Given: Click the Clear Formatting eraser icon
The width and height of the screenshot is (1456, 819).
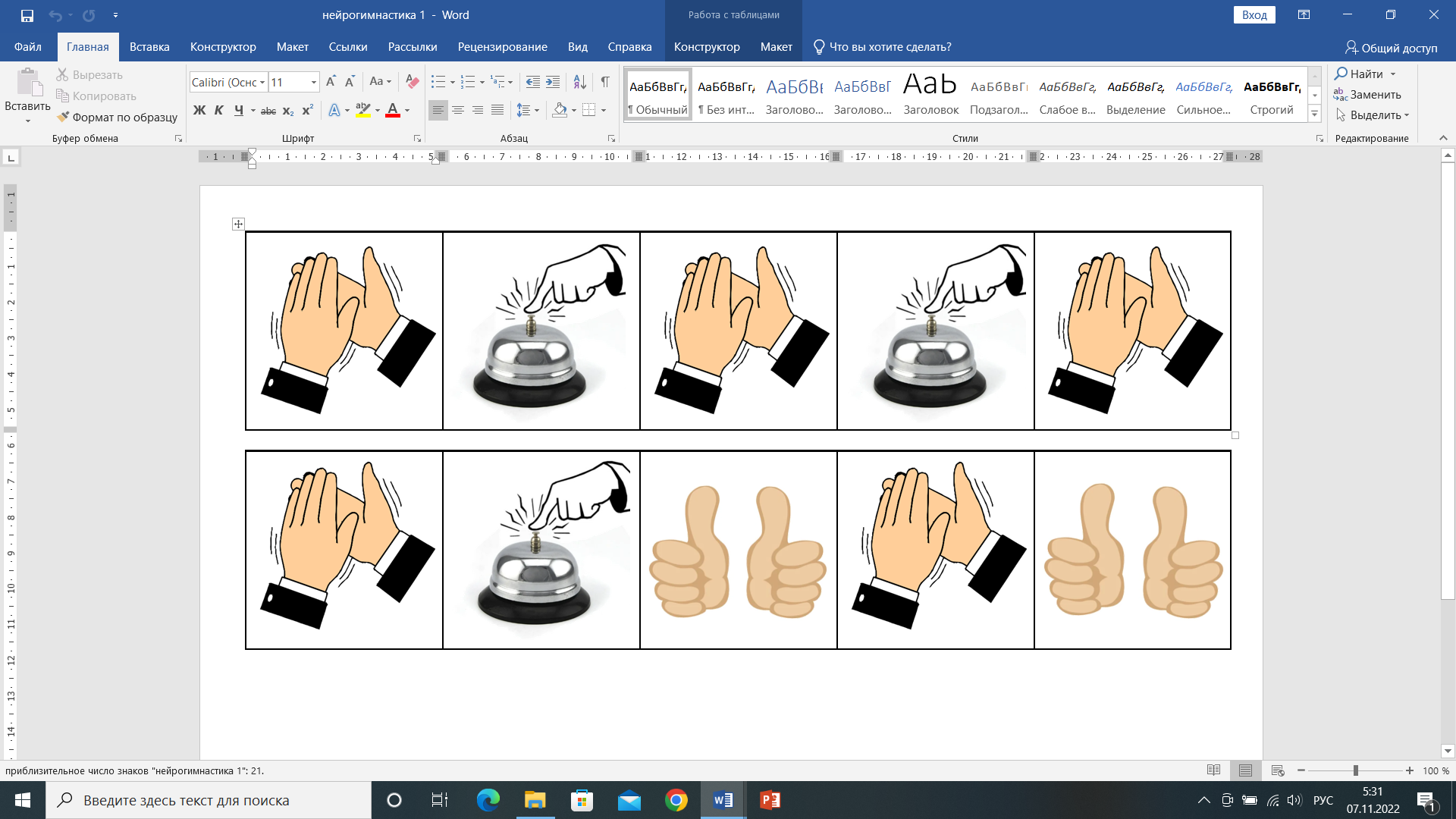Looking at the screenshot, I should (412, 81).
